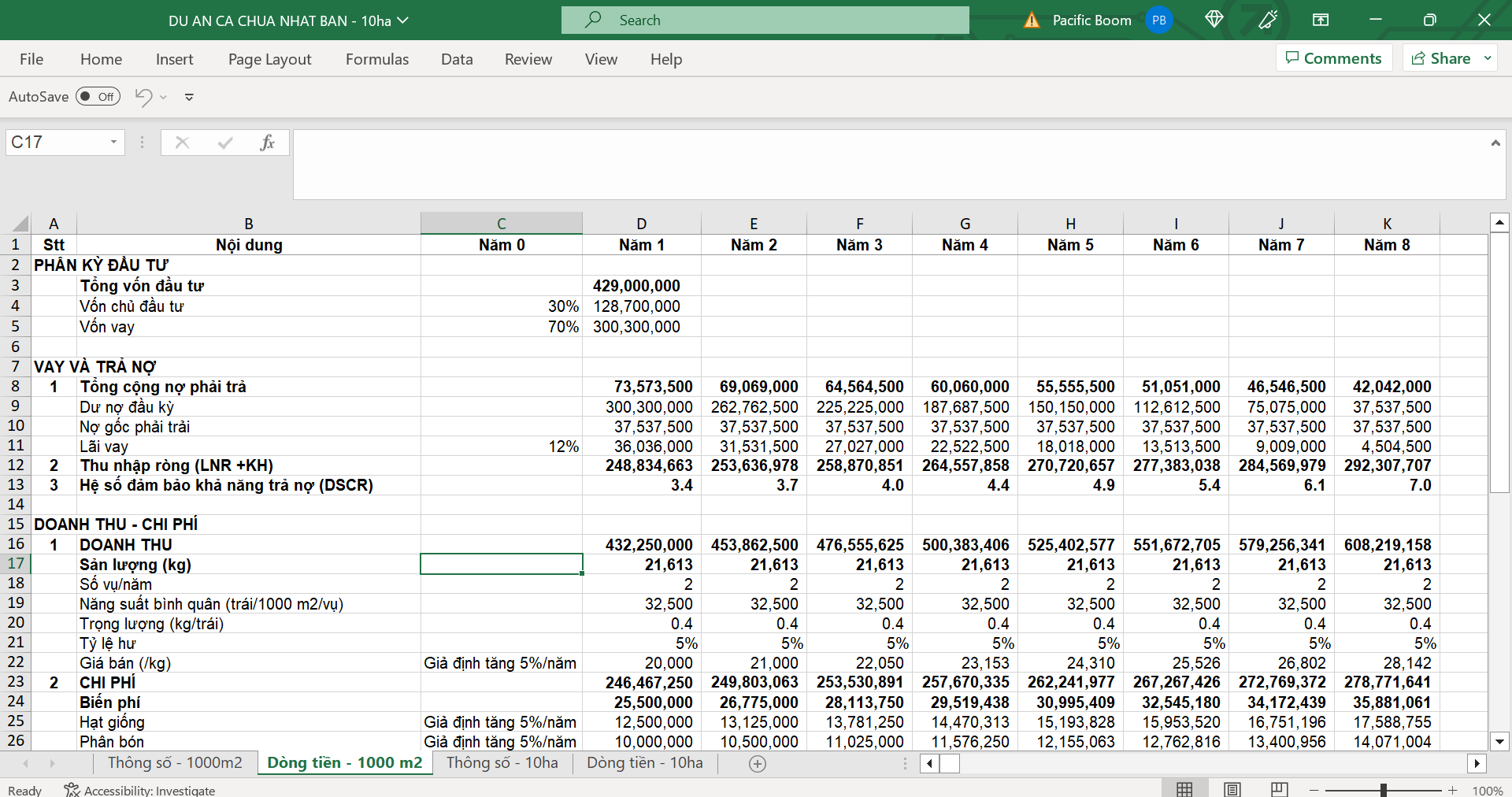
Task: Switch to the Dòng tiền - 10ha sheet
Action: point(644,762)
